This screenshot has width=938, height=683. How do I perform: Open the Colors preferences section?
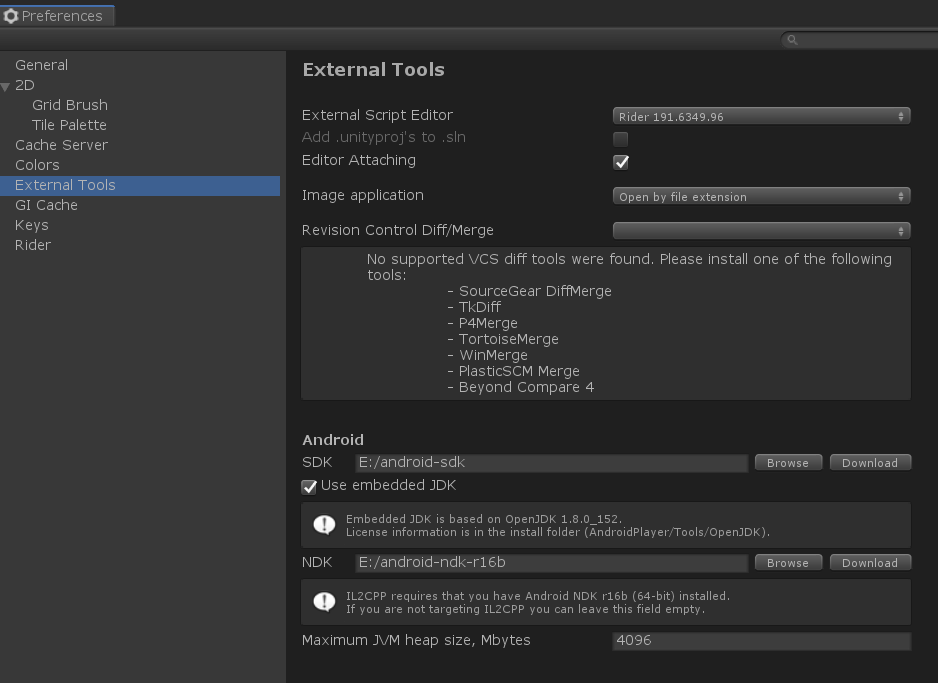tap(37, 164)
